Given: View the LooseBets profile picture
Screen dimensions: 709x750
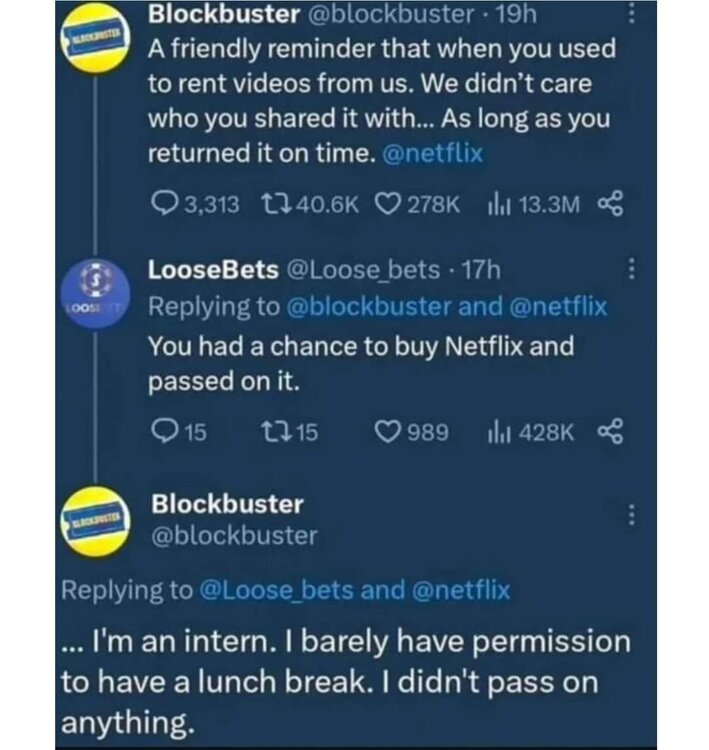Looking at the screenshot, I should (94, 288).
